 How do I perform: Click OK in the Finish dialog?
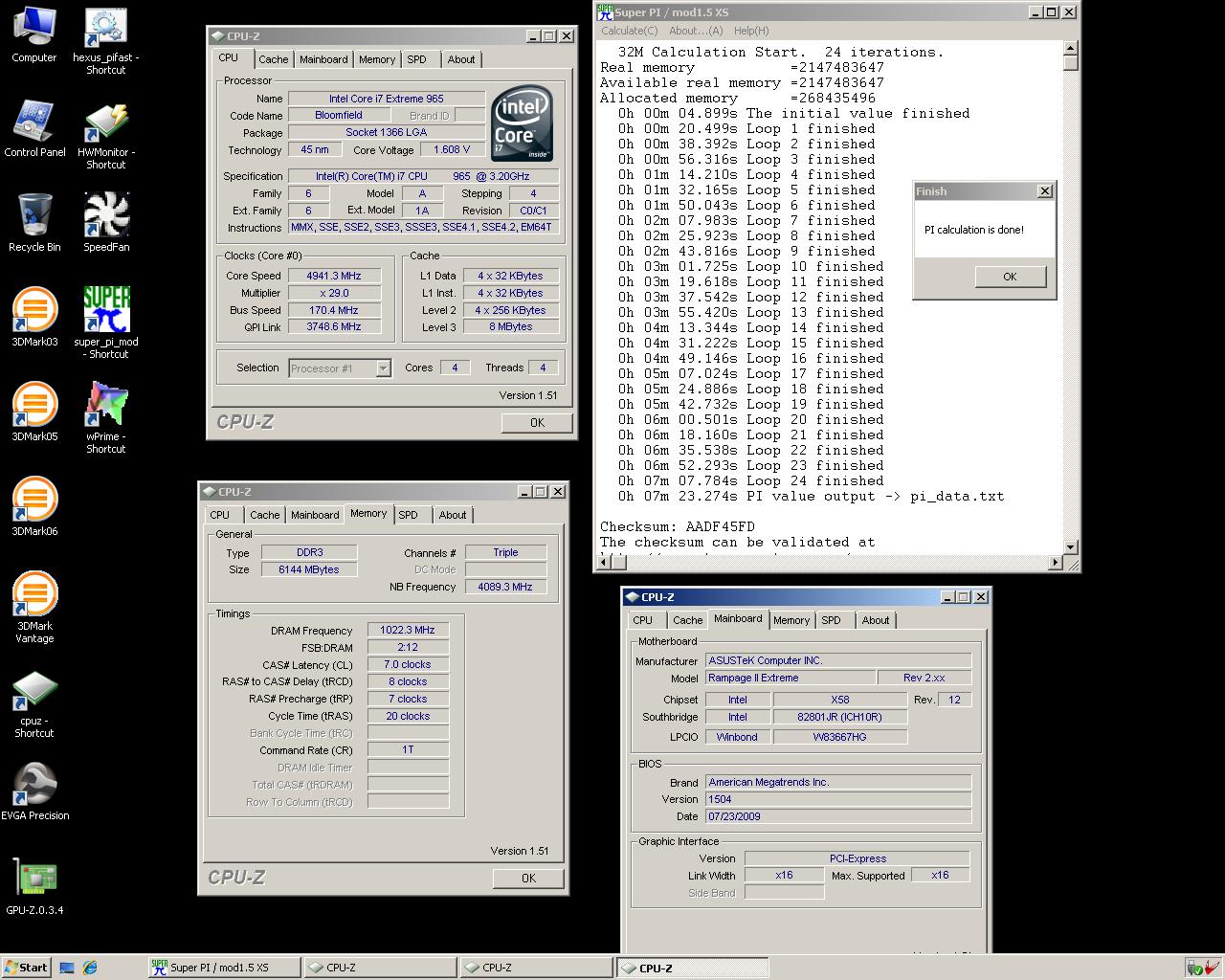pyautogui.click(x=1010, y=277)
